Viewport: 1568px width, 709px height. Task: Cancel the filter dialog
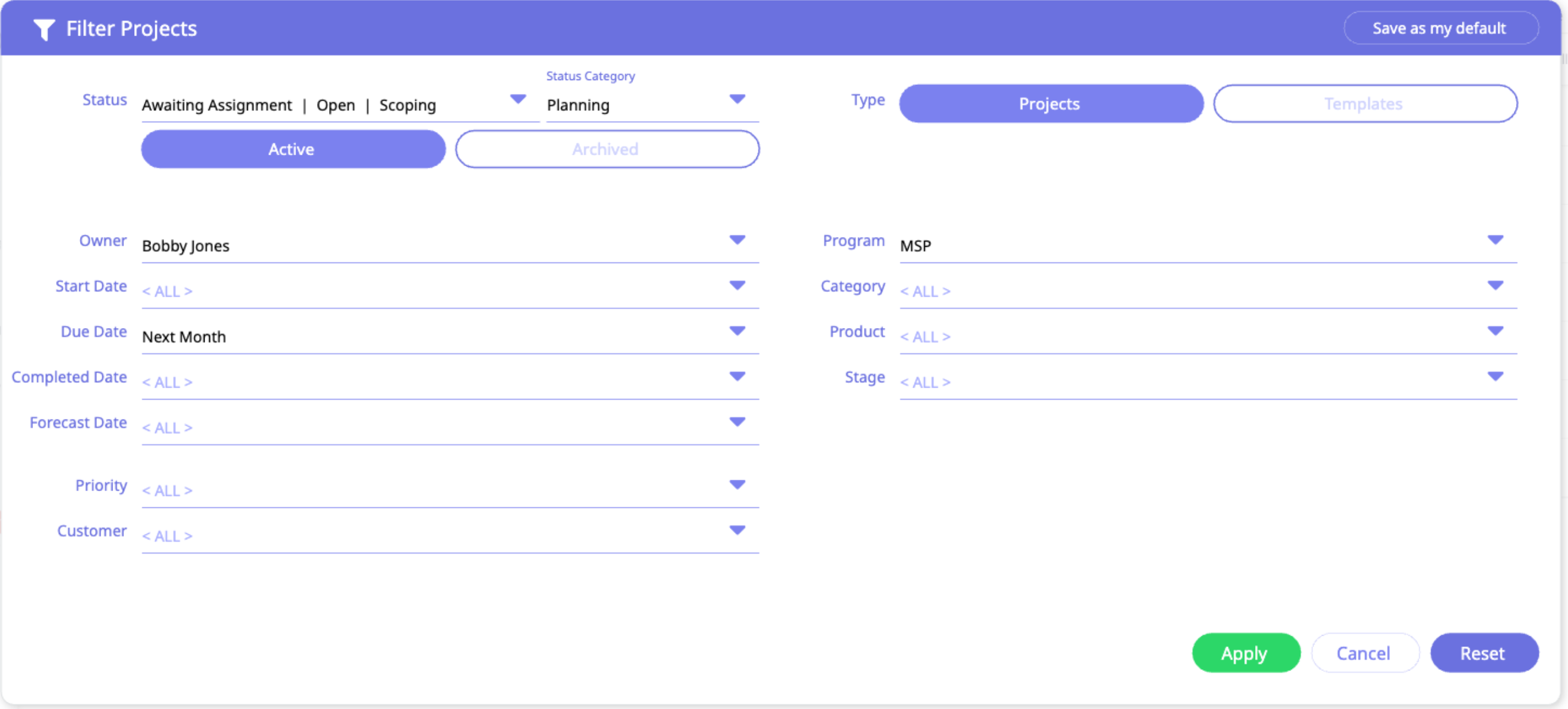[x=1363, y=653]
